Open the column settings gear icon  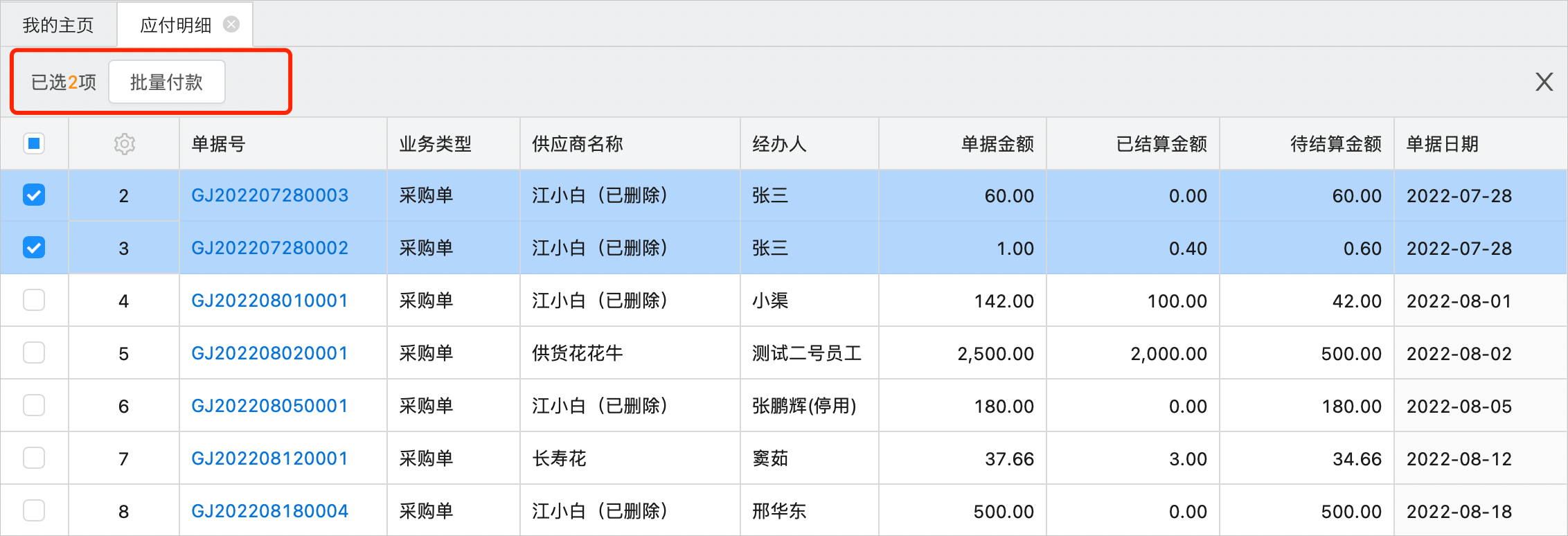click(x=125, y=144)
